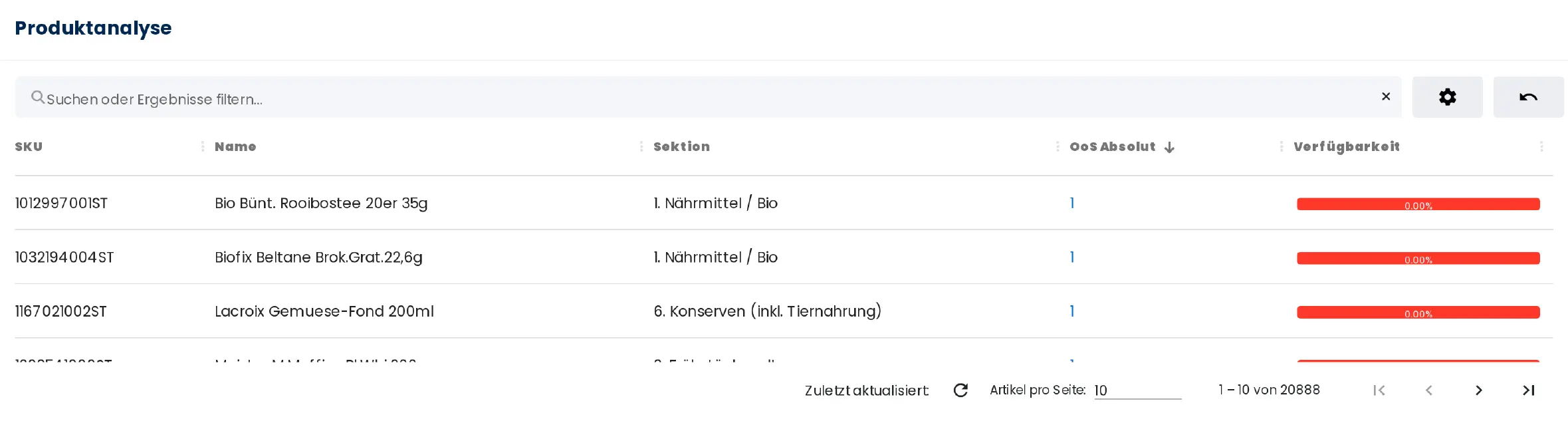Clear the search field with X
Image resolution: width=1568 pixels, height=431 pixels.
pos(1386,96)
